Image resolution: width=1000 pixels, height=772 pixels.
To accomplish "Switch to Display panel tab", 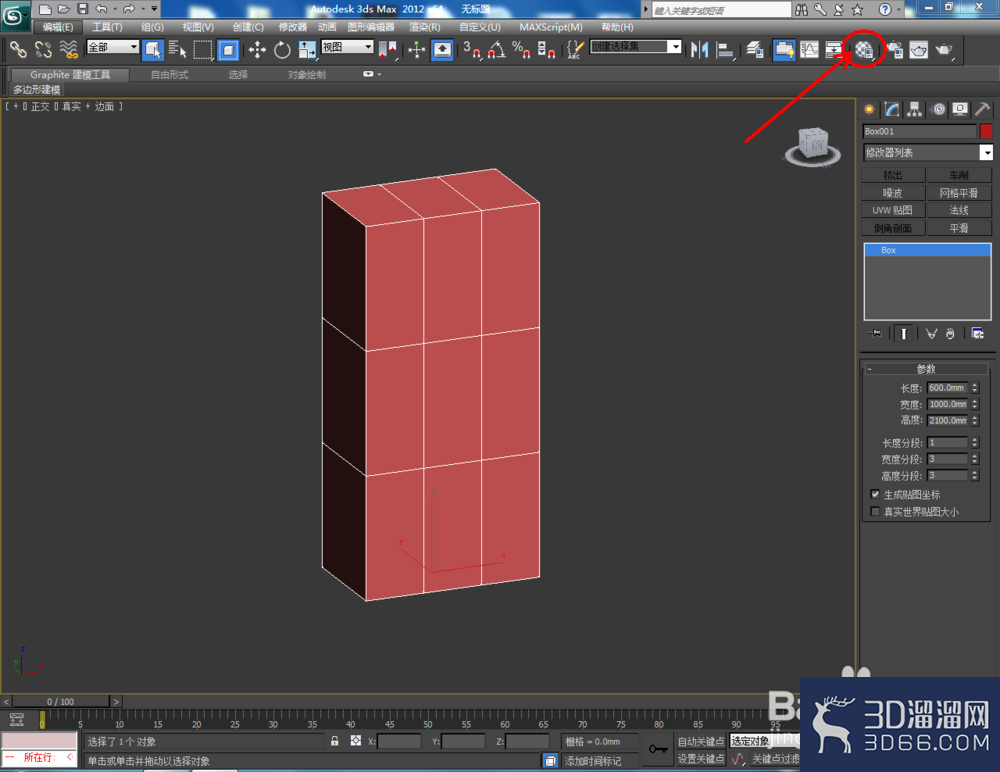I will click(x=960, y=110).
